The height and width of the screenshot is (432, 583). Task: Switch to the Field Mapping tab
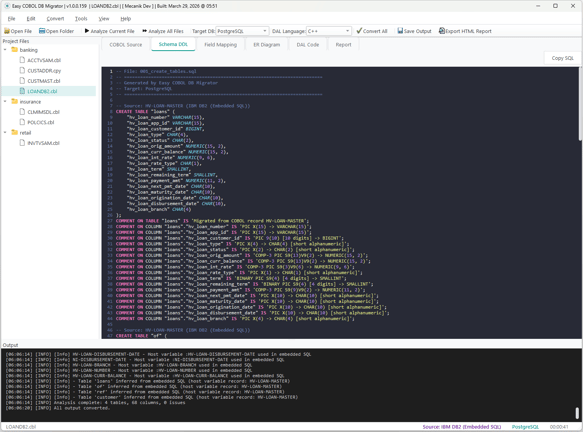click(x=220, y=45)
